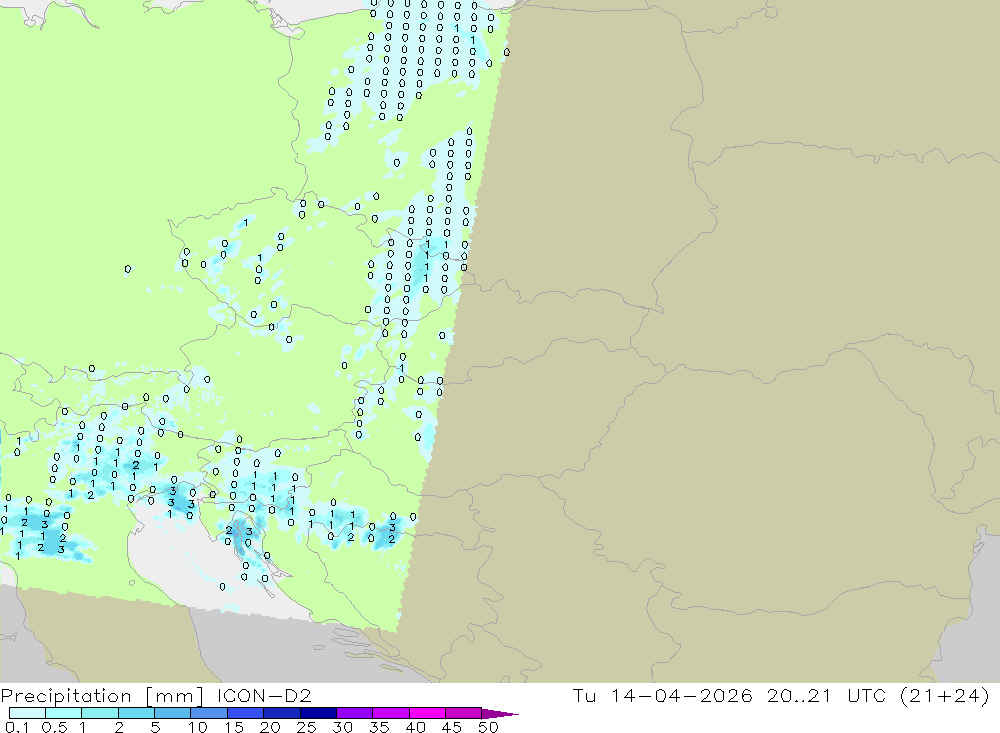Click the 0.1–0.5 mm legend color swatch
1000x733 pixels.
point(27,713)
